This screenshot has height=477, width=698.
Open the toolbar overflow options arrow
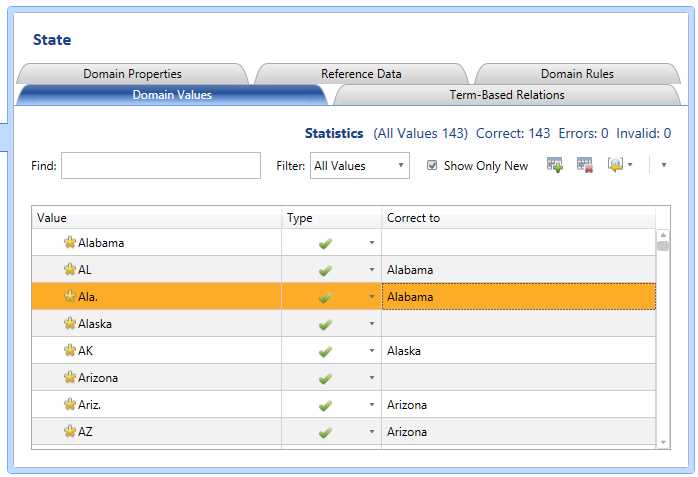click(663, 165)
